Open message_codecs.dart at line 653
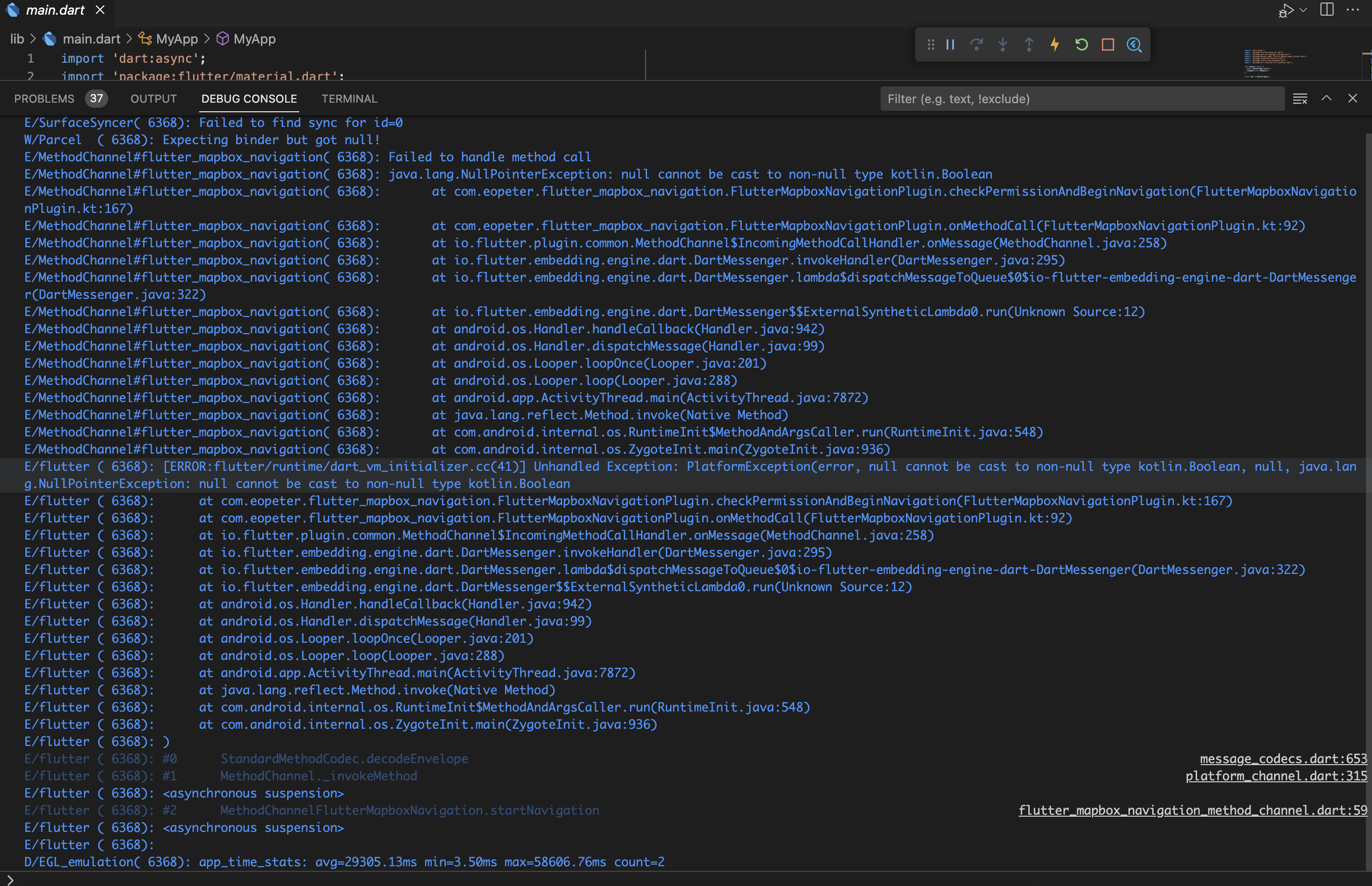 coord(1283,758)
